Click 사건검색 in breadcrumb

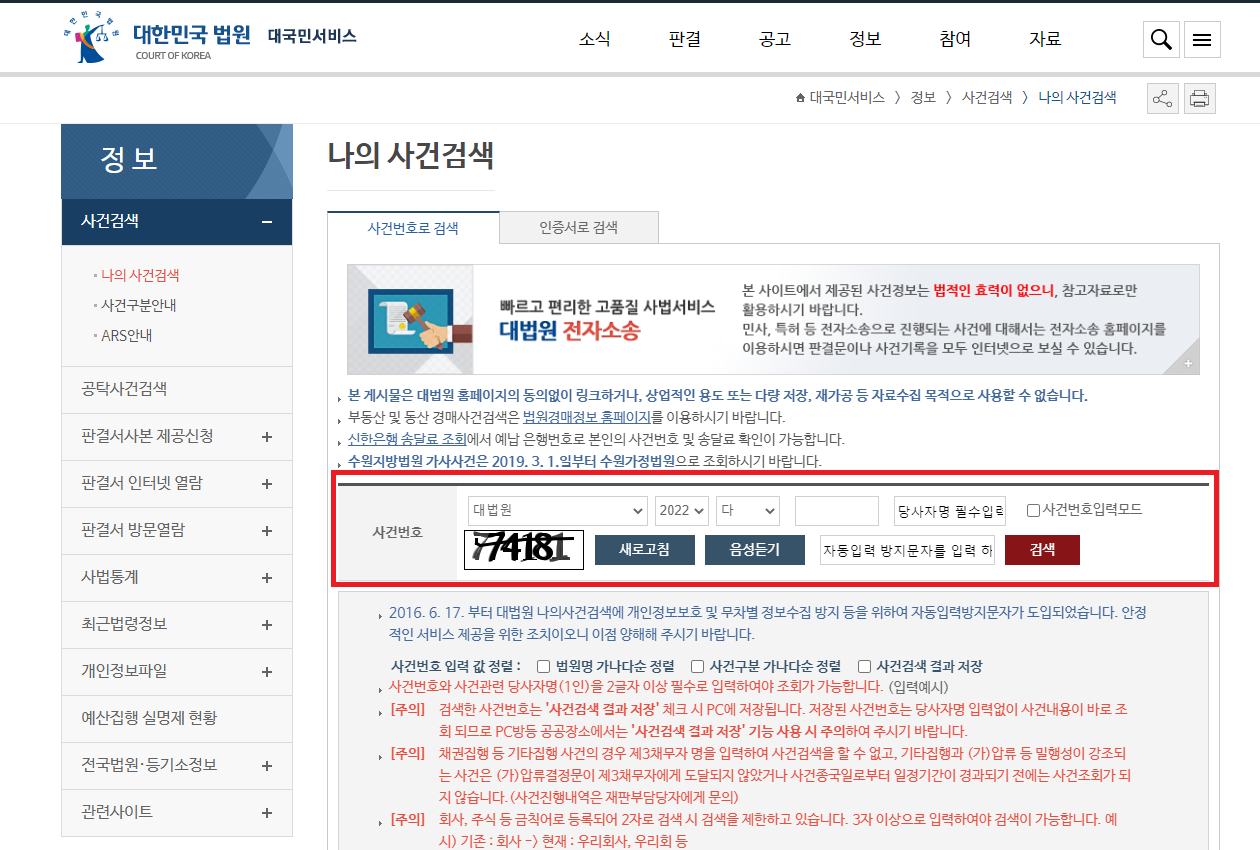[x=987, y=98]
